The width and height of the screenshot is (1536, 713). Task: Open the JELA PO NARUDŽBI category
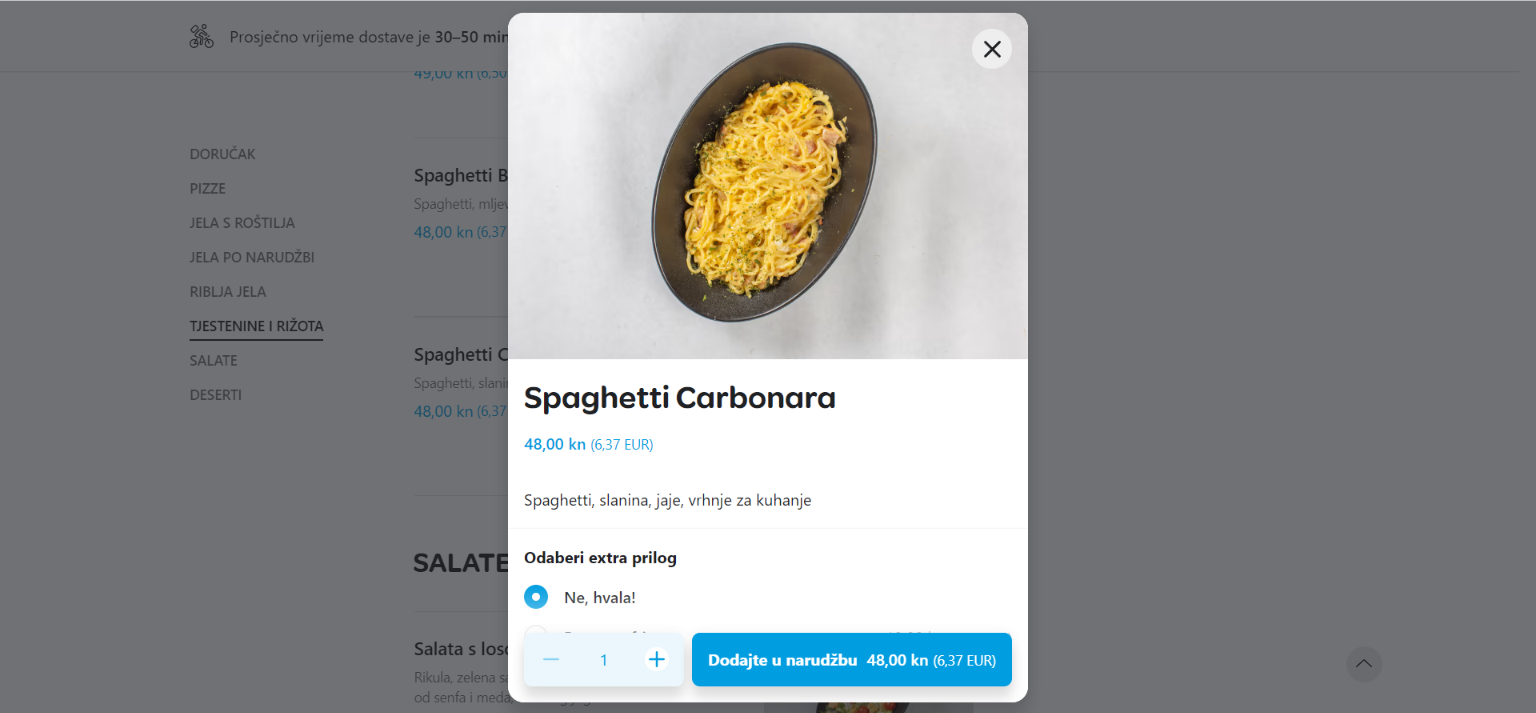pos(252,257)
